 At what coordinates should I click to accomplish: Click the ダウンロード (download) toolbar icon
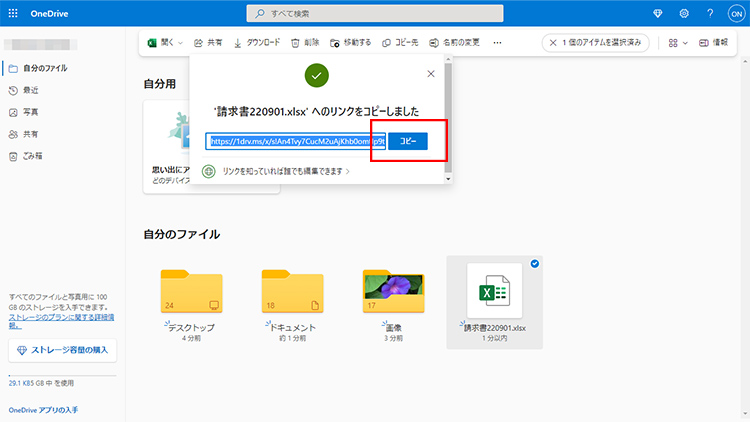pos(238,43)
